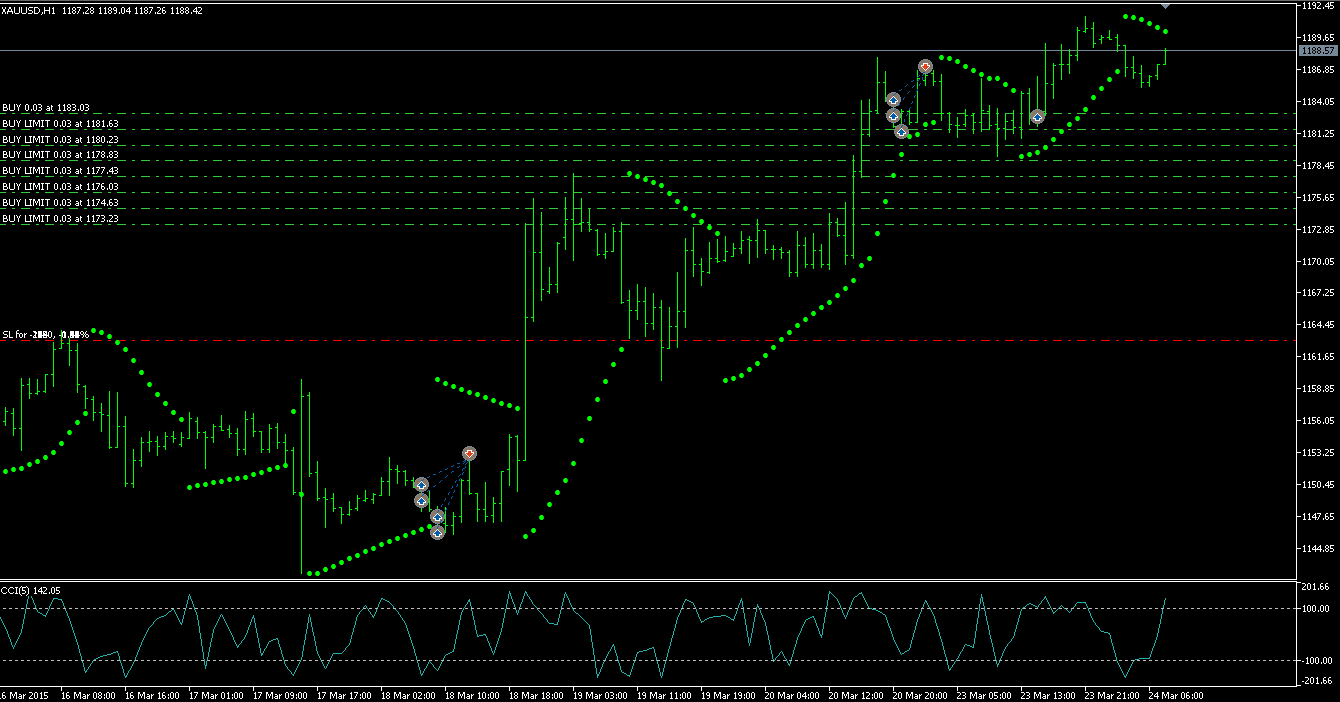Viewport: 1340px width, 702px height.
Task: Select the BUY LIMIT at 1174.63 order label
Action: pyautogui.click(x=60, y=202)
